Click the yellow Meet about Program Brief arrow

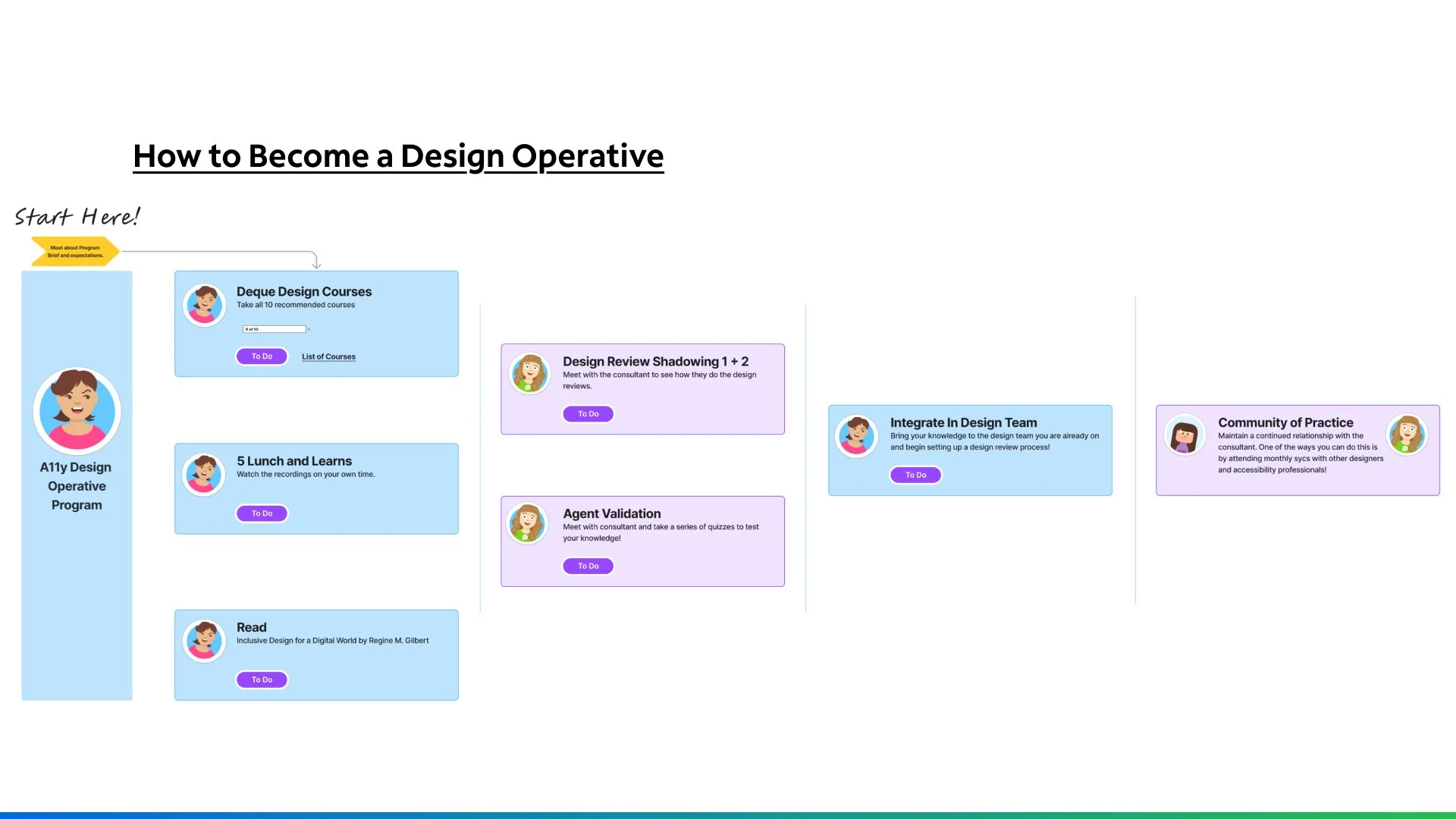coord(75,252)
